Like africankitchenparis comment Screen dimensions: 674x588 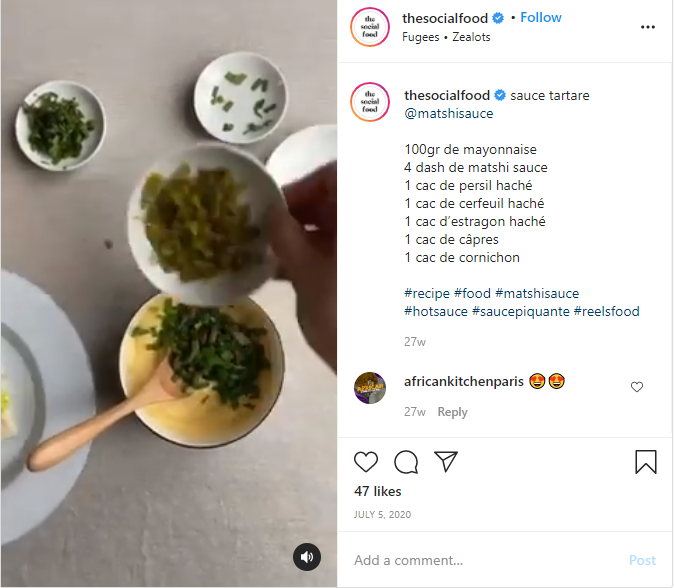point(637,387)
